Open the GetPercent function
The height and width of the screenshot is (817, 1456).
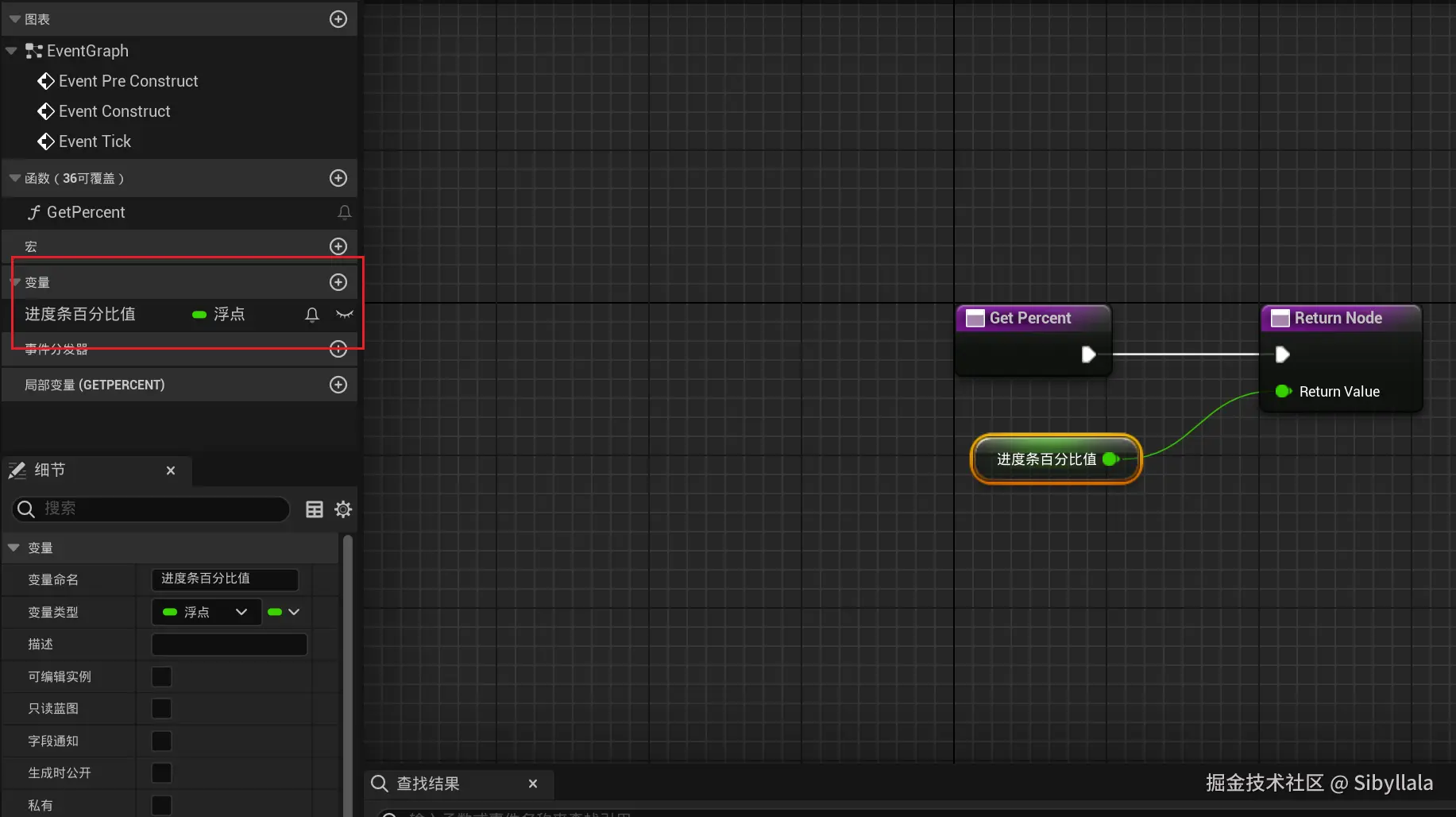coord(86,212)
